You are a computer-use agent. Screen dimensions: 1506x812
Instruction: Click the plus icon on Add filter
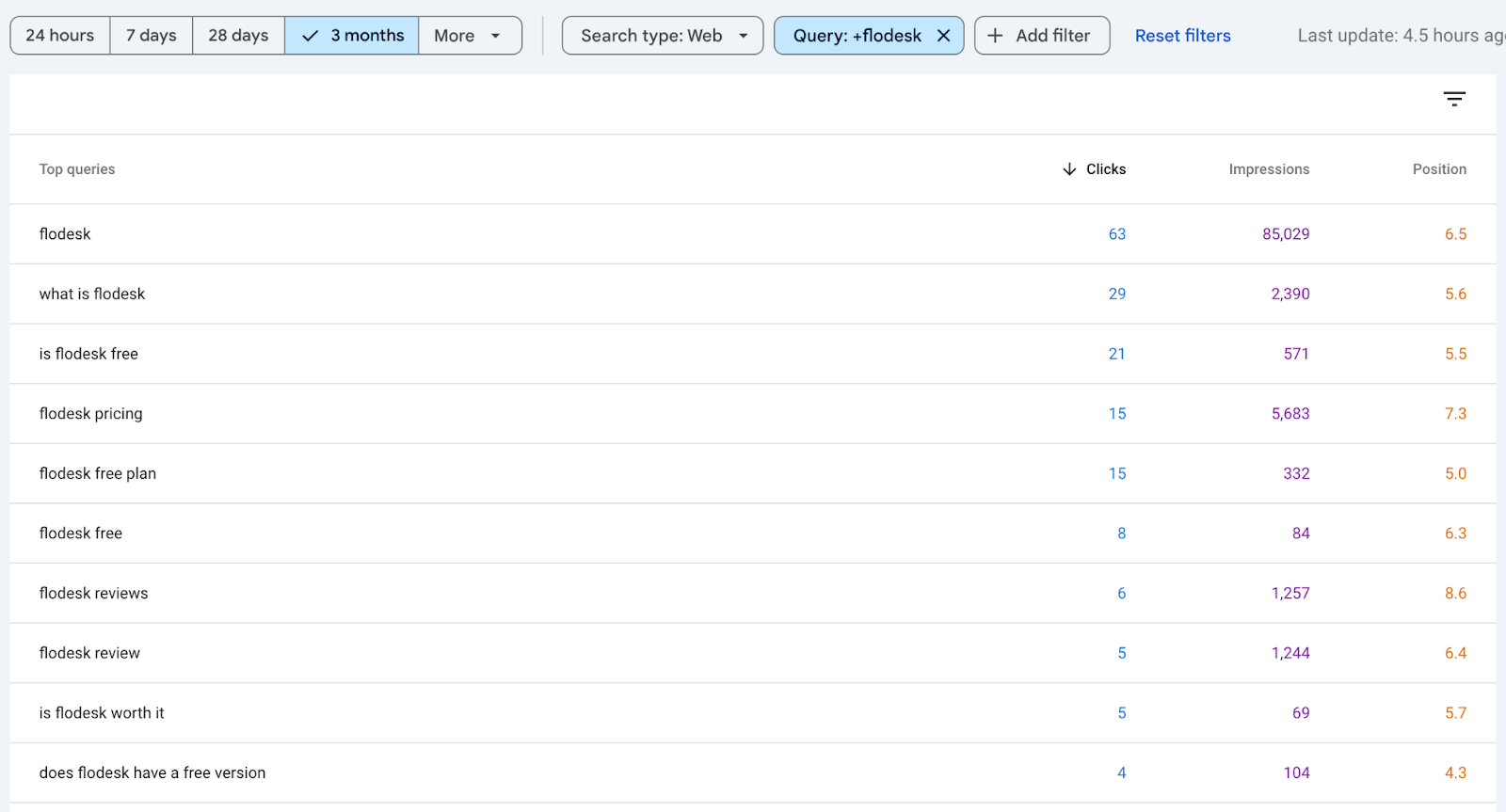pos(995,36)
